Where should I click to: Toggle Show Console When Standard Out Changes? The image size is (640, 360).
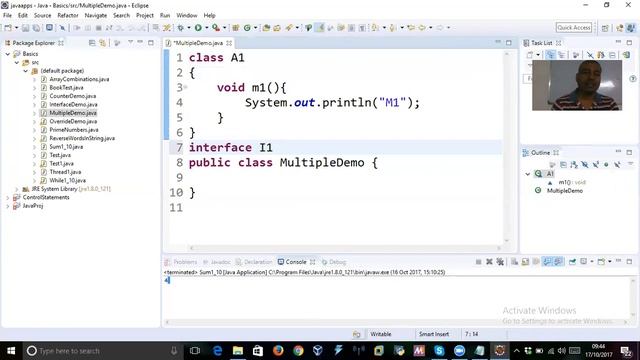tap(547, 262)
